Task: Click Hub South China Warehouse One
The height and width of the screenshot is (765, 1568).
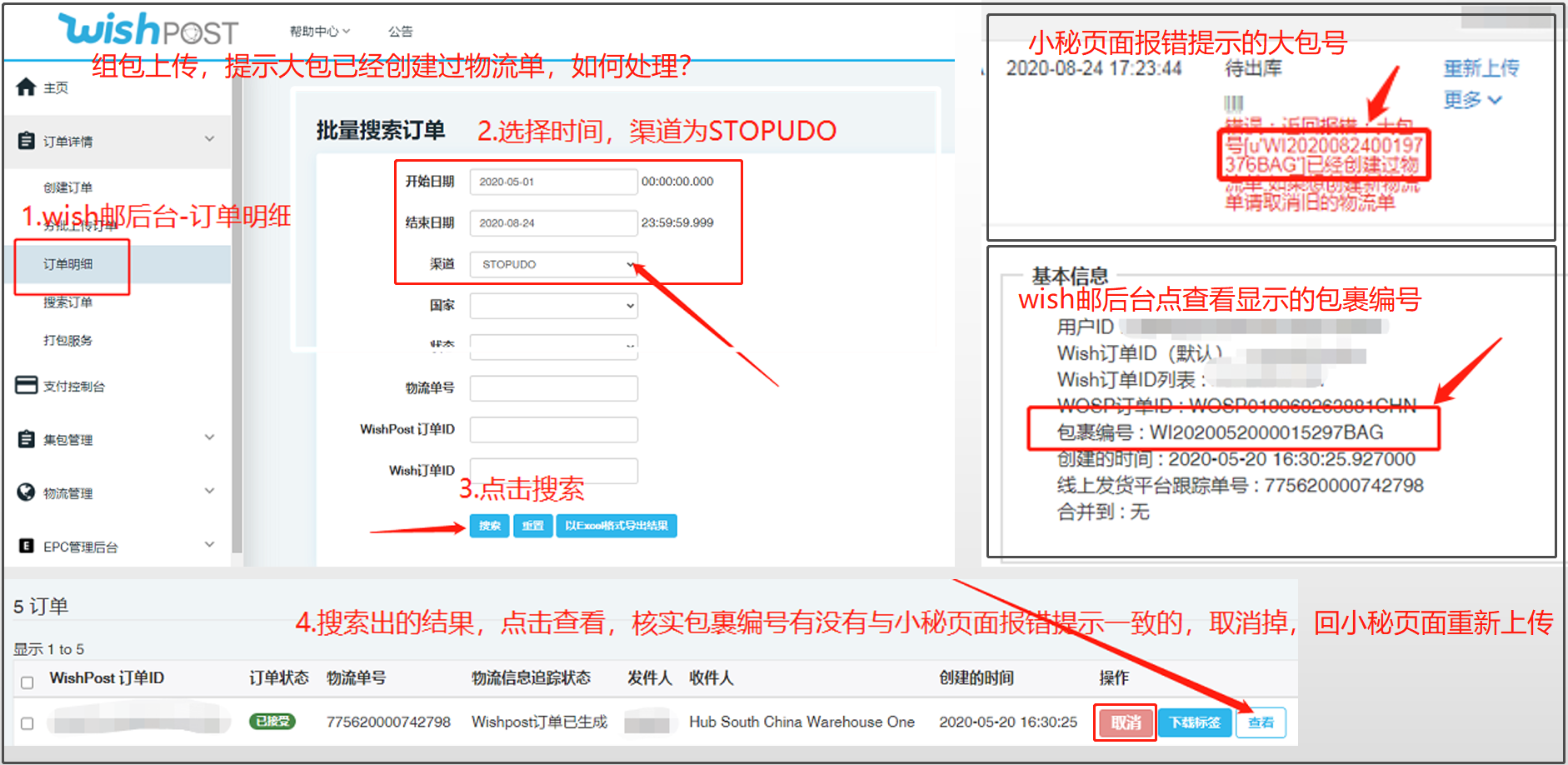Action: point(801,722)
